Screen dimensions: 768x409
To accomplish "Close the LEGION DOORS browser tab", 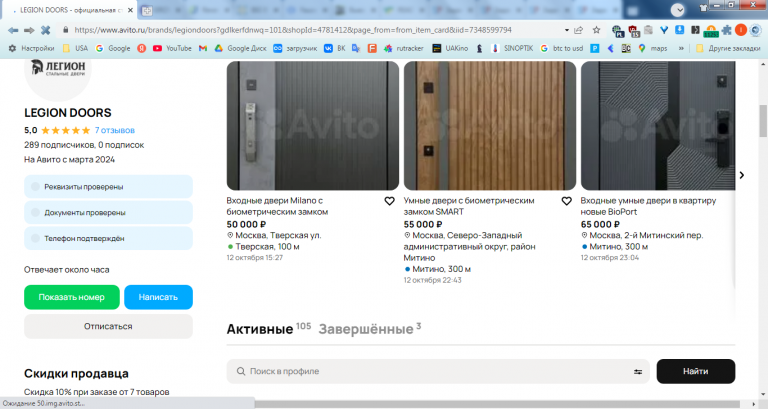I will coord(130,10).
